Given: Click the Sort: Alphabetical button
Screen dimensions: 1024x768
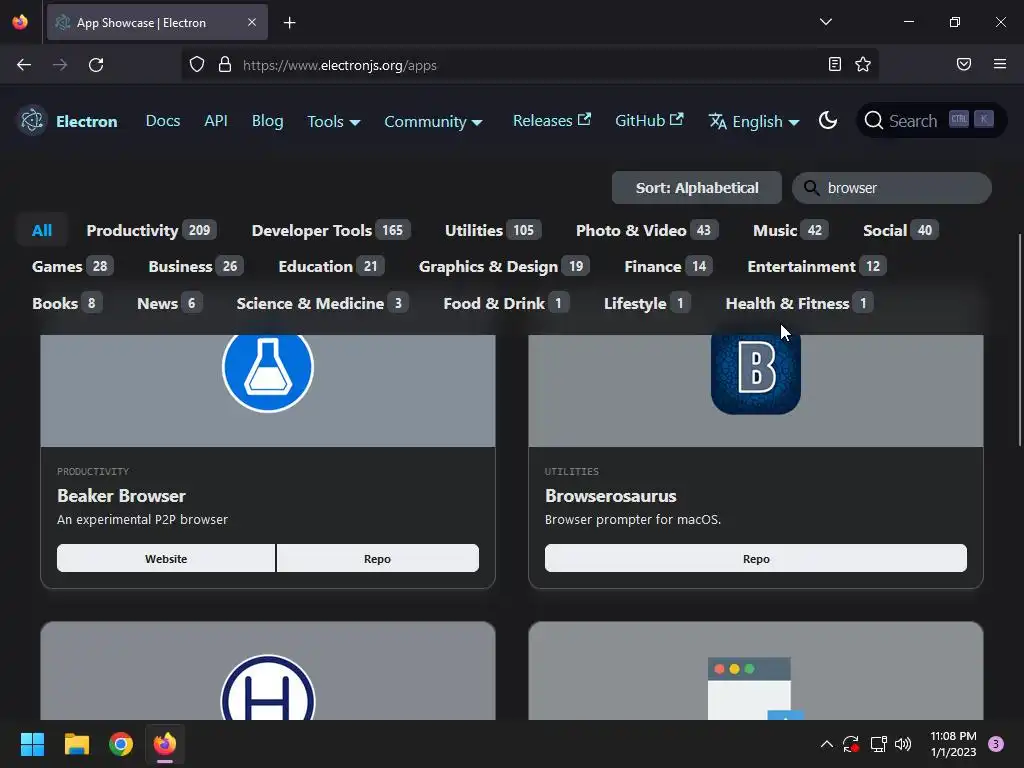Looking at the screenshot, I should [x=697, y=188].
